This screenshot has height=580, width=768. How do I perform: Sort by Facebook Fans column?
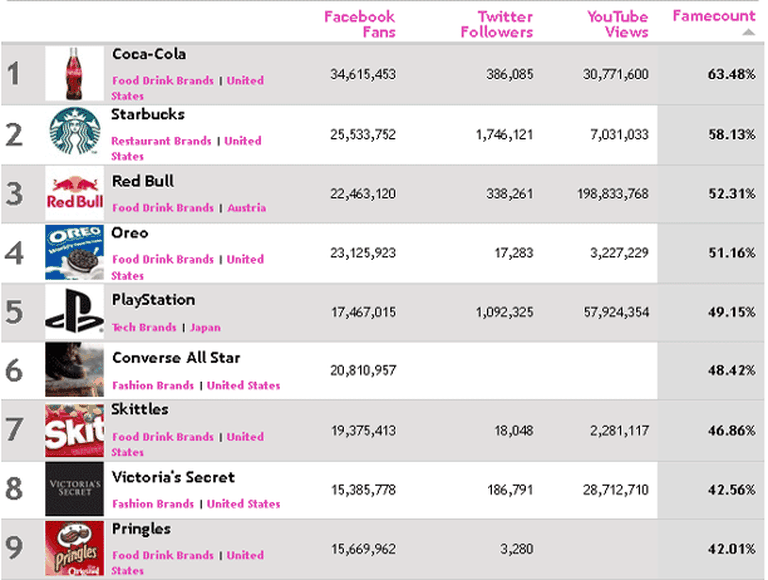coord(359,24)
